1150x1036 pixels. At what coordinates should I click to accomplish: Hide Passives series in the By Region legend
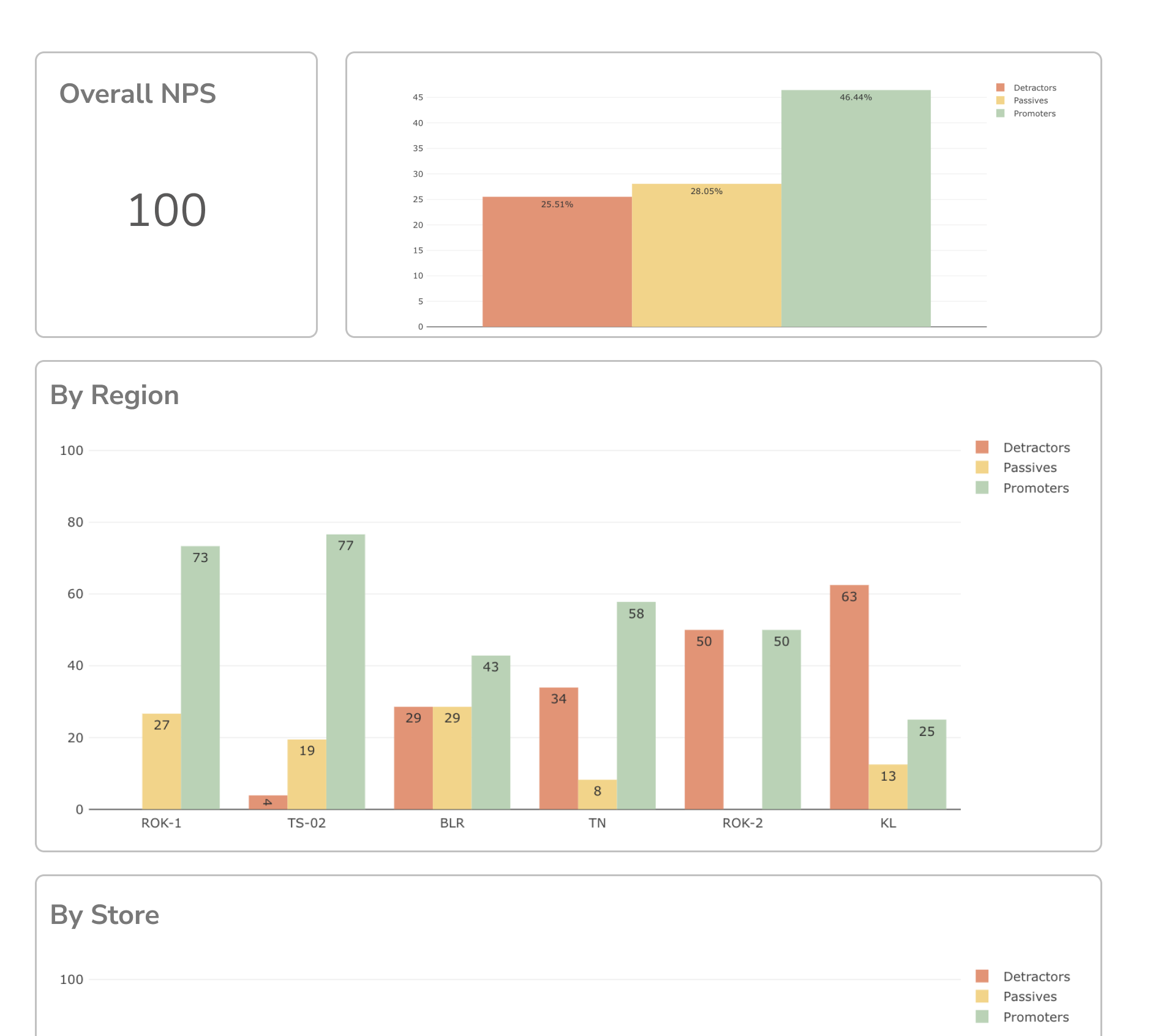coord(1029,468)
